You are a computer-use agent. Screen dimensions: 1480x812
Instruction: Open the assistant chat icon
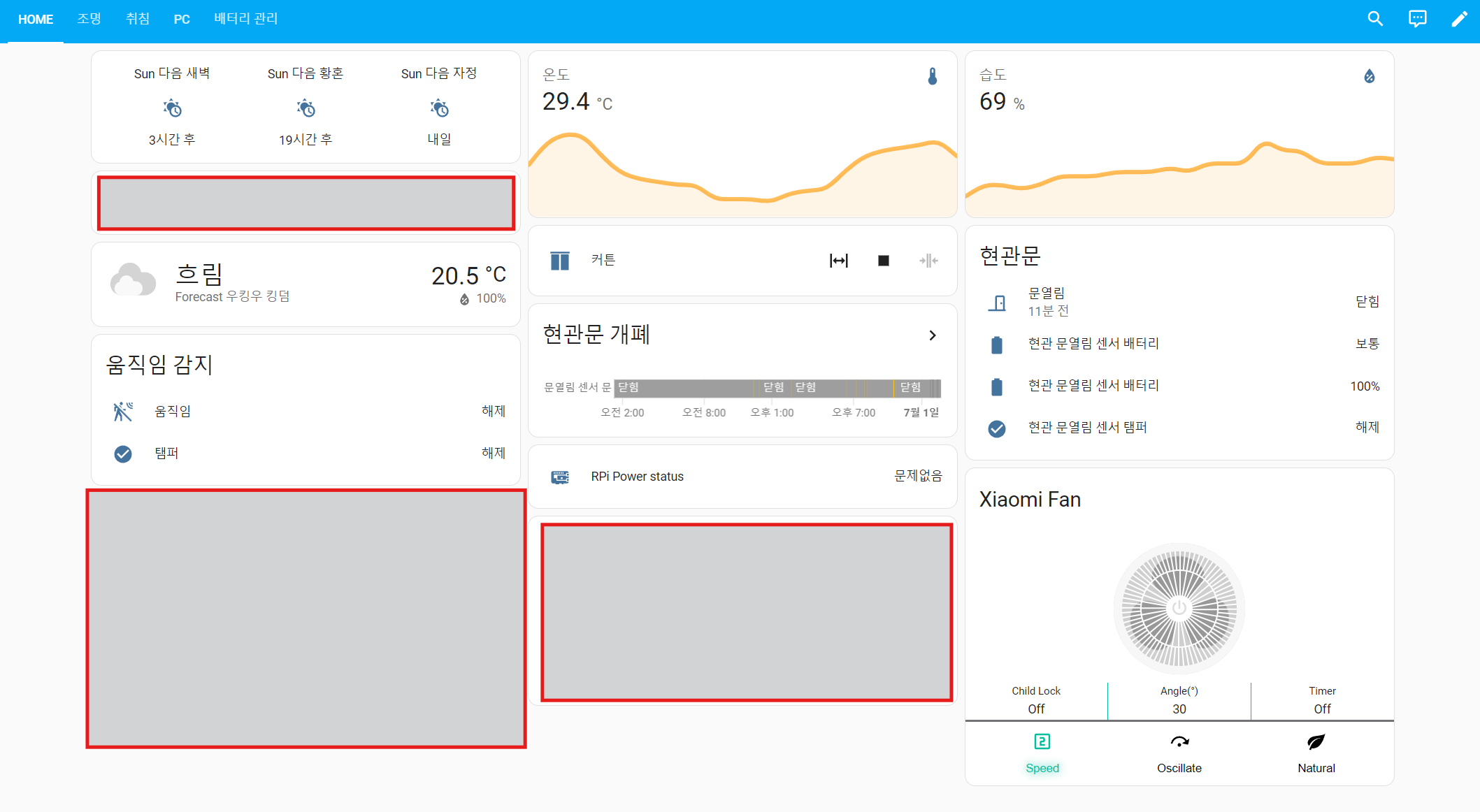coord(1417,19)
